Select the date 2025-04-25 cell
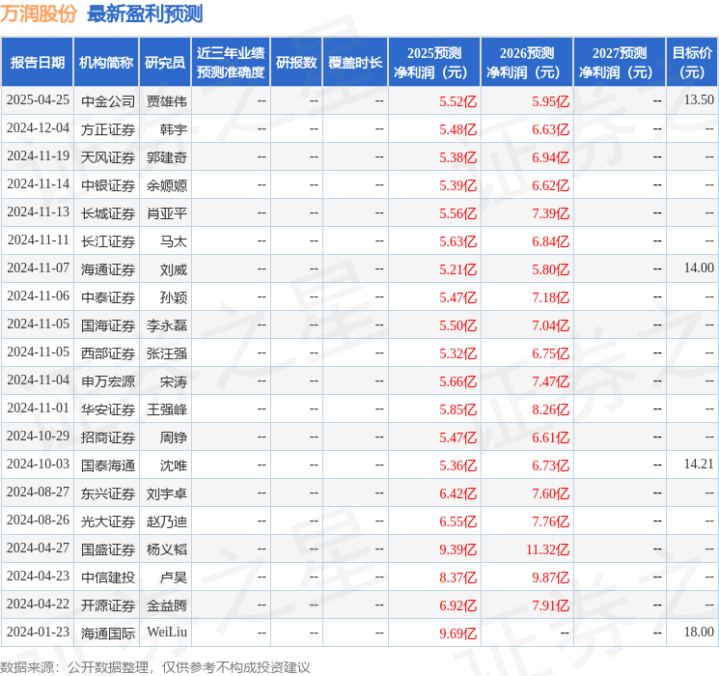719x676 pixels. (x=38, y=100)
